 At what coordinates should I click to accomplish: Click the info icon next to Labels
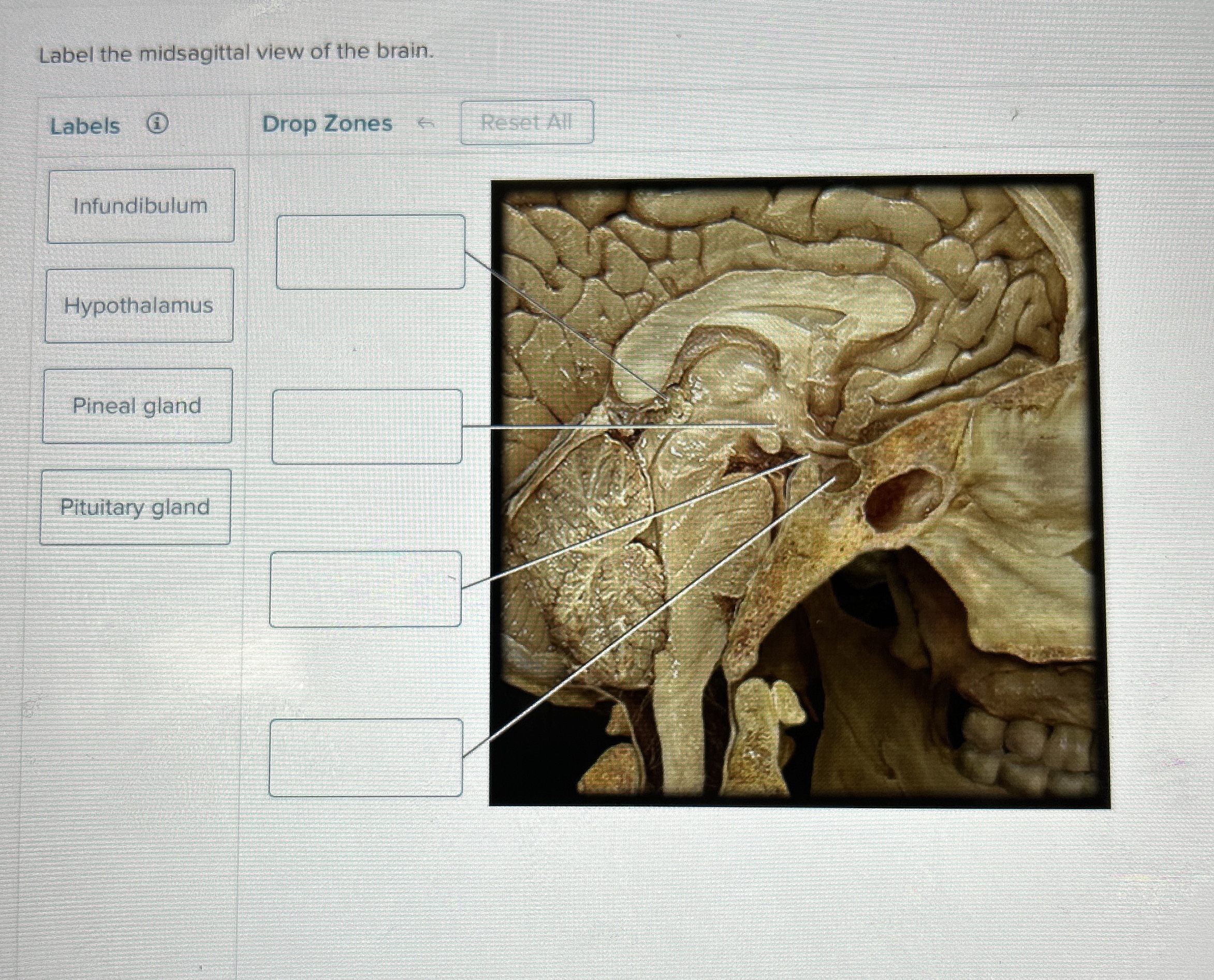click(x=157, y=123)
